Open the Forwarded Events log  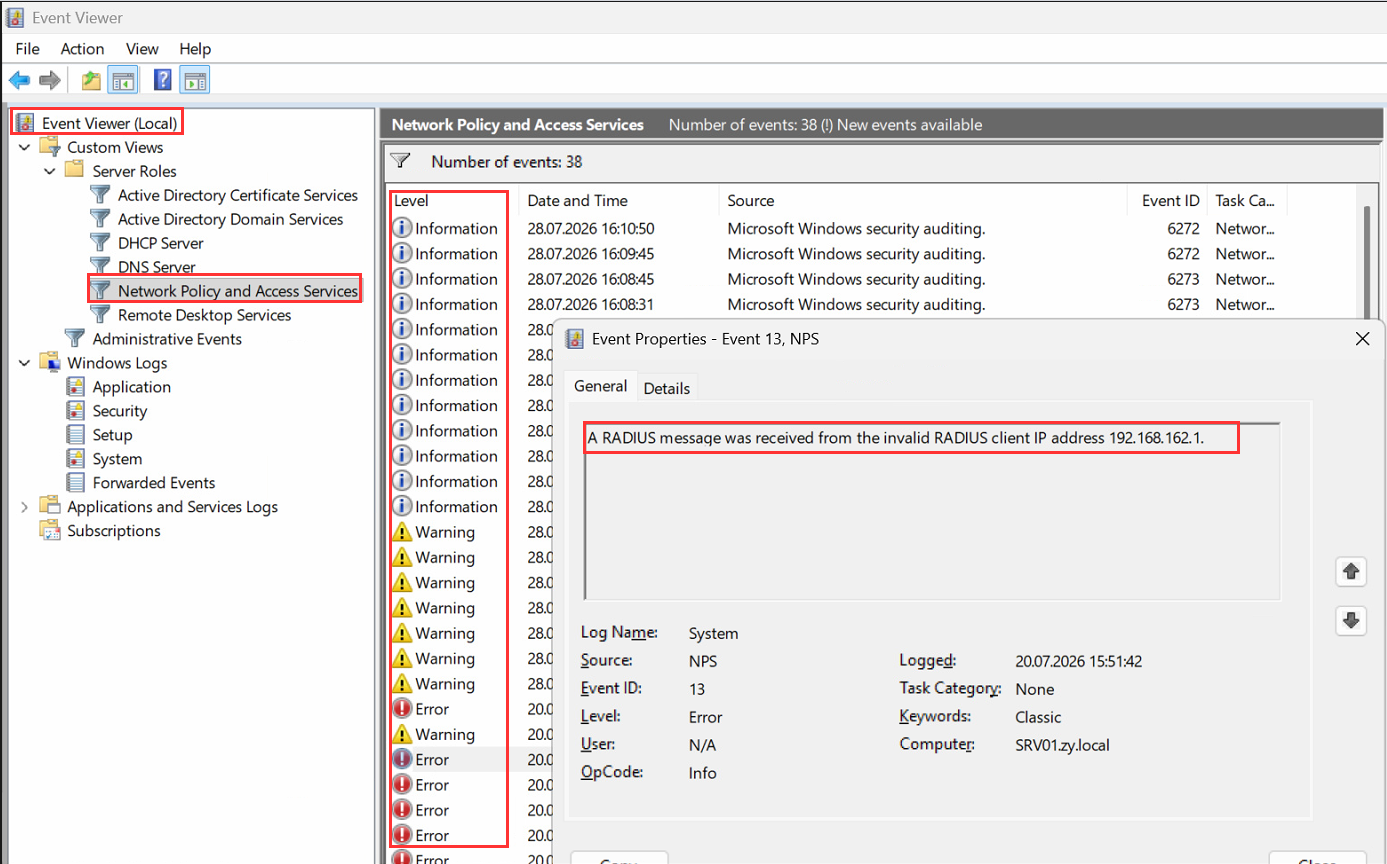(x=154, y=483)
